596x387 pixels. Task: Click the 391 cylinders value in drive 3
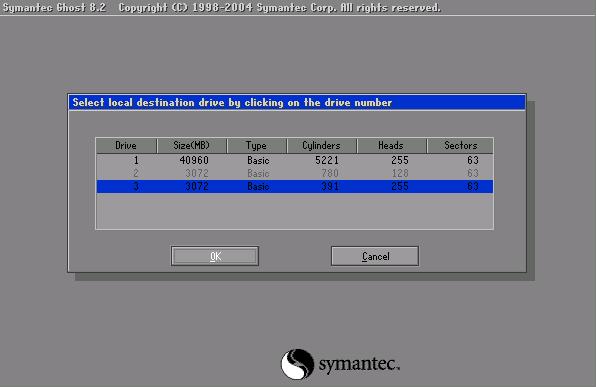click(330, 186)
